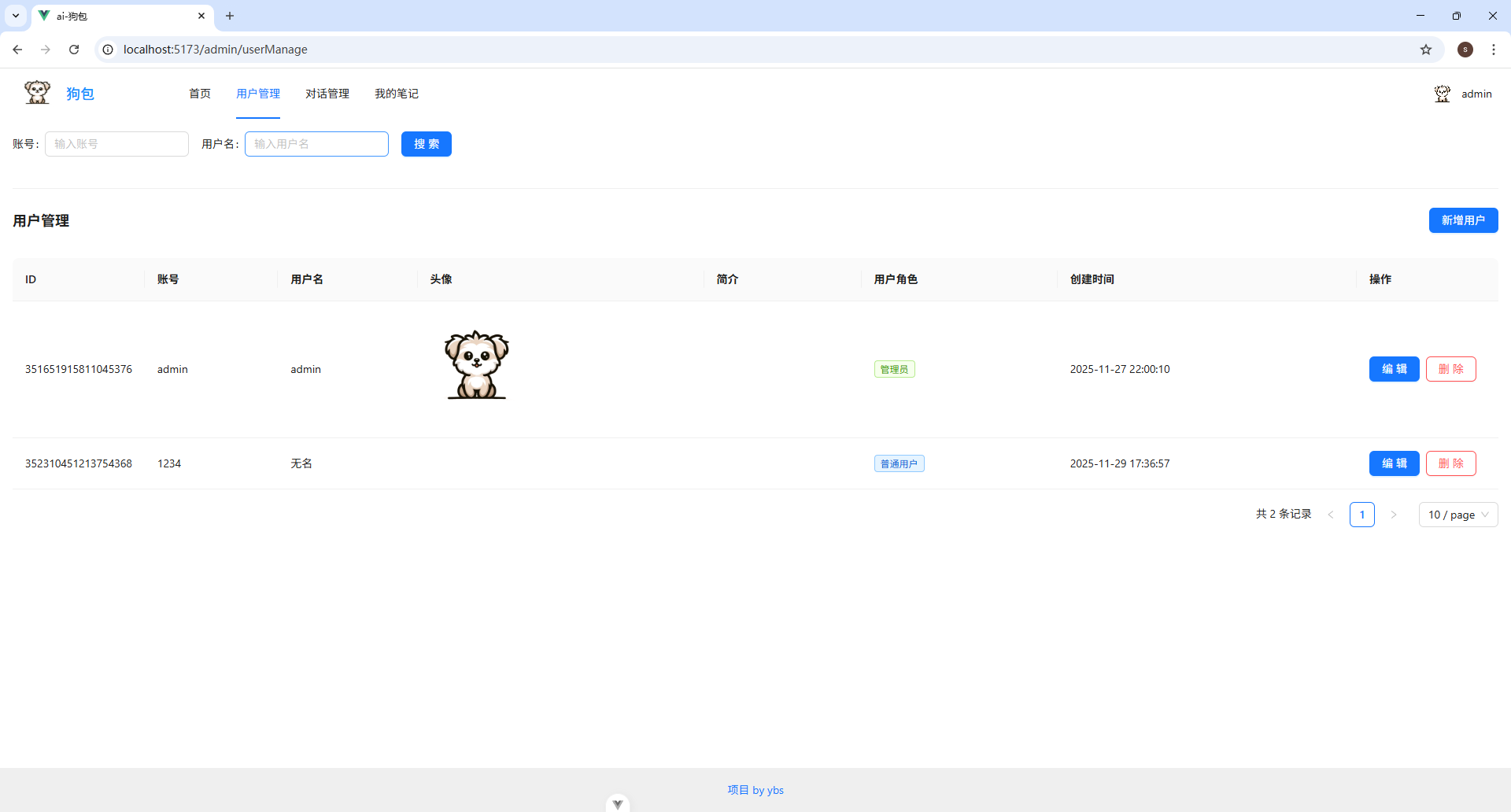View site information icon in address bar
Viewport: 1511px width, 812px height.
(x=109, y=50)
